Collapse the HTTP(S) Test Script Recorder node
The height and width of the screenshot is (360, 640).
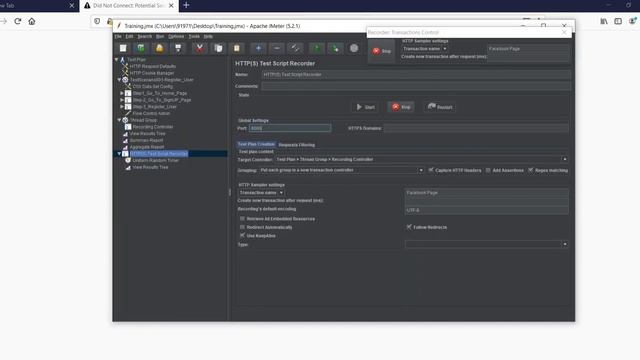[x=119, y=154]
